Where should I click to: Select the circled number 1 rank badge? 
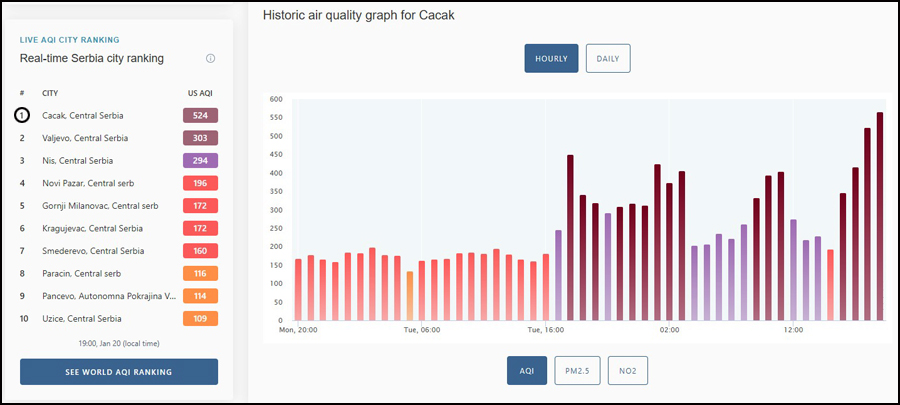pos(22,116)
